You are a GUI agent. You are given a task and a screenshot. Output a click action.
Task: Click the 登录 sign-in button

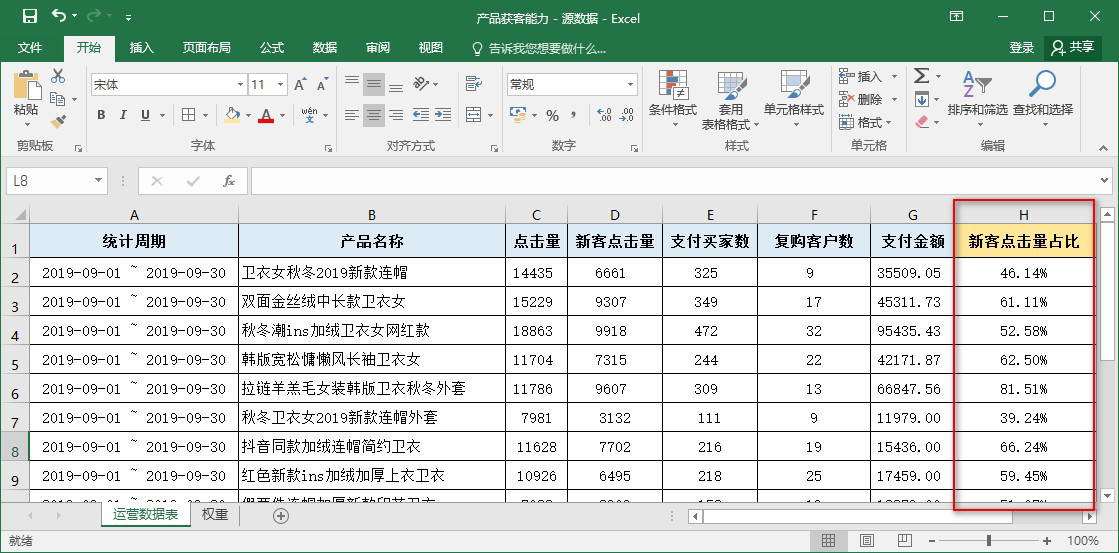coord(1021,48)
